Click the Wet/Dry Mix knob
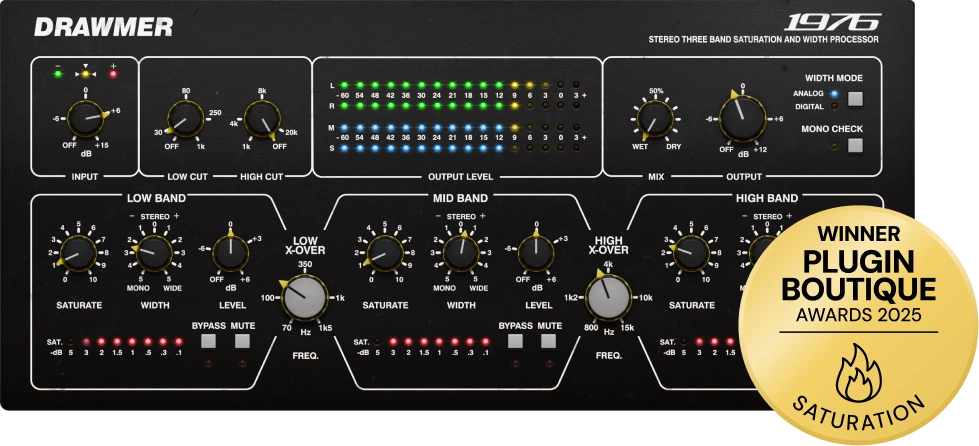 point(656,120)
